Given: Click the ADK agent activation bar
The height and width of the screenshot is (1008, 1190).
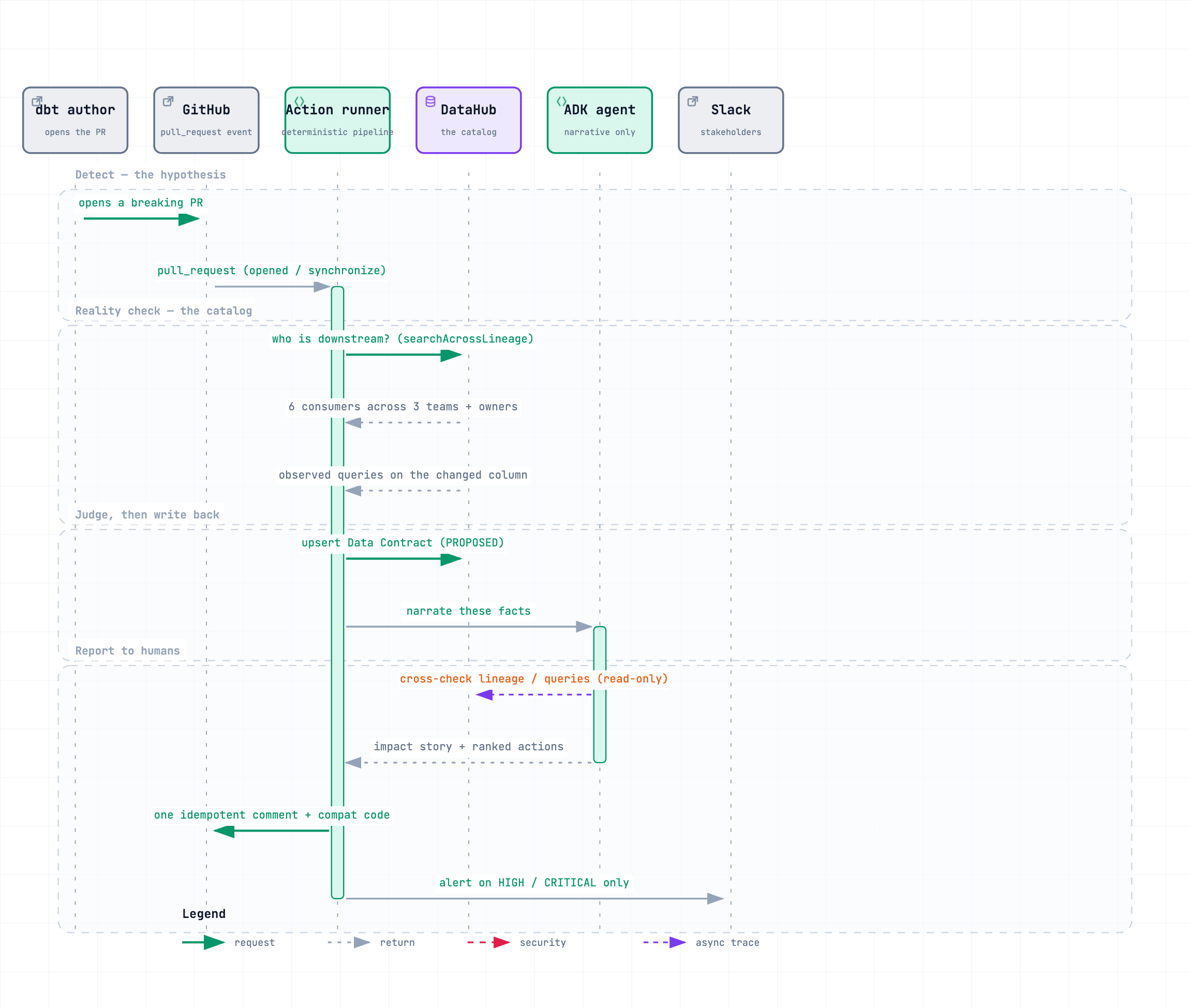Looking at the screenshot, I should tap(600, 695).
